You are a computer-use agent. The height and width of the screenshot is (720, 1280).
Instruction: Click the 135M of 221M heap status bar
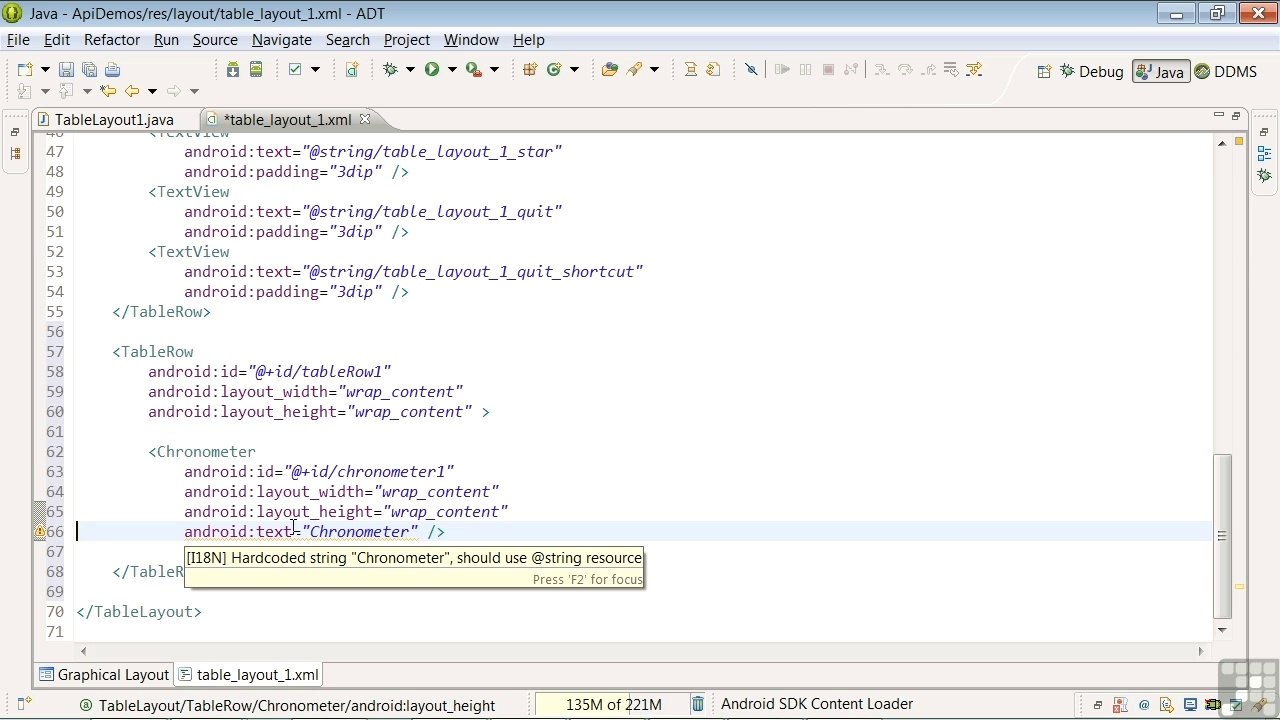pyautogui.click(x=613, y=704)
